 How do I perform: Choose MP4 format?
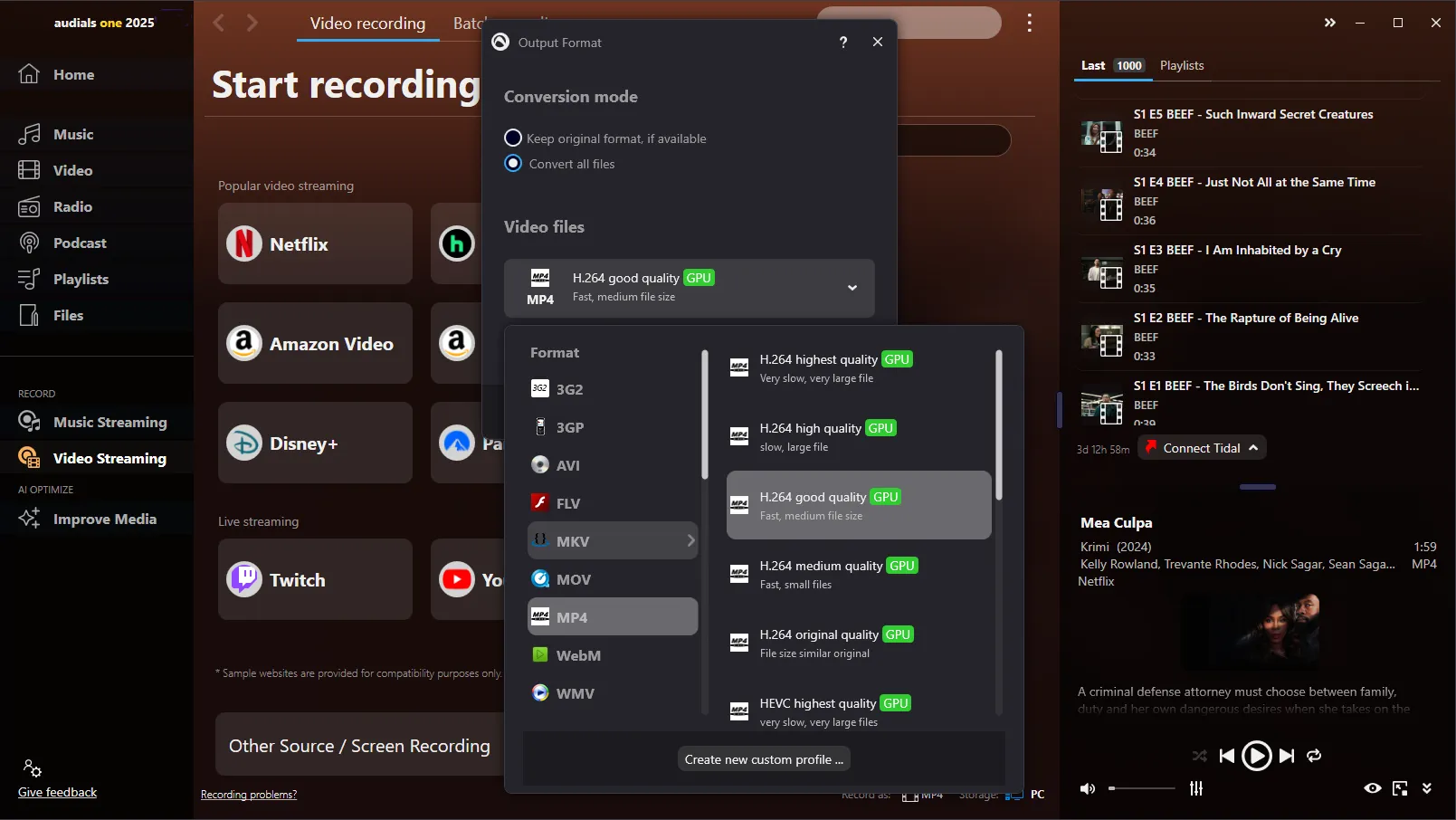613,616
